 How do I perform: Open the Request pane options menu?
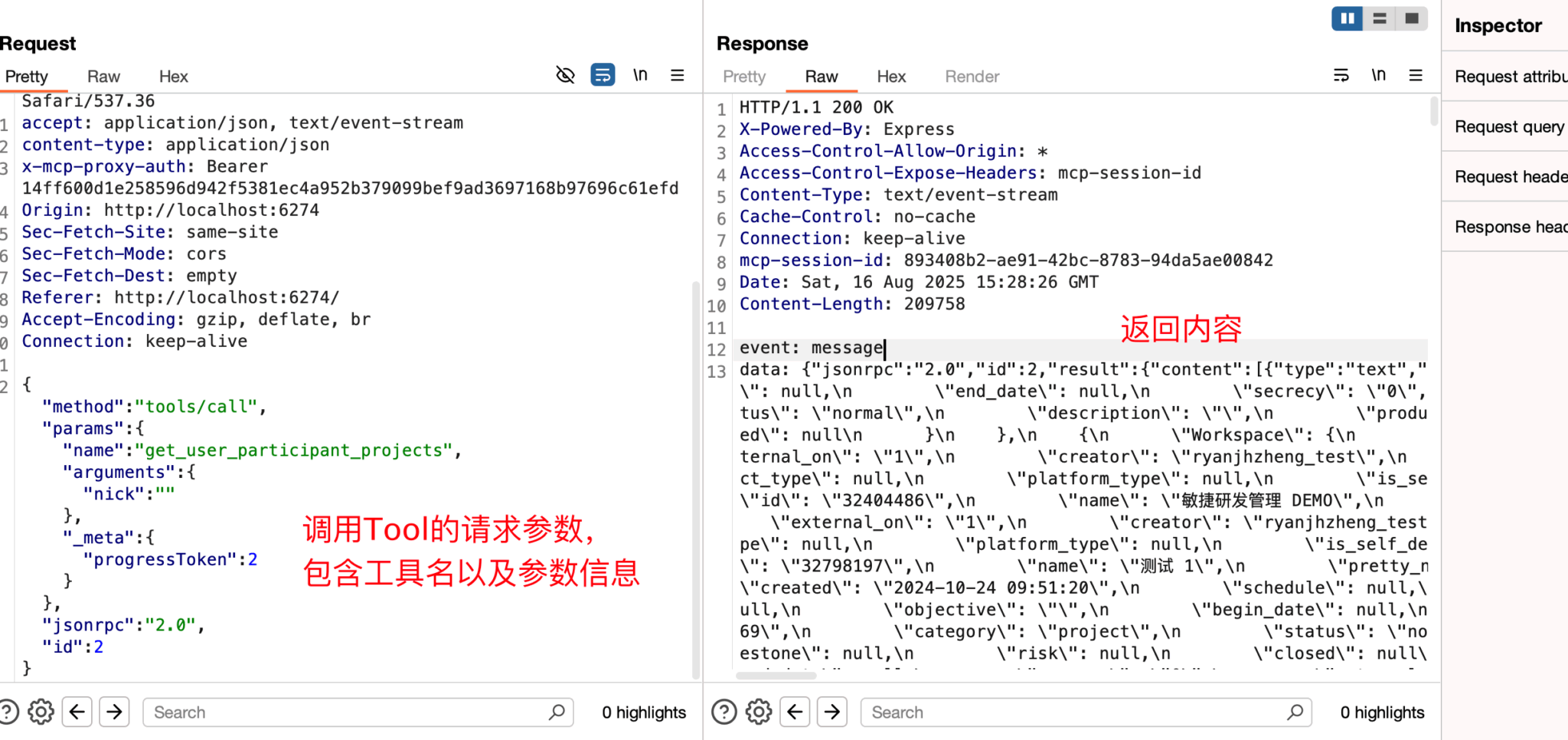click(x=677, y=74)
